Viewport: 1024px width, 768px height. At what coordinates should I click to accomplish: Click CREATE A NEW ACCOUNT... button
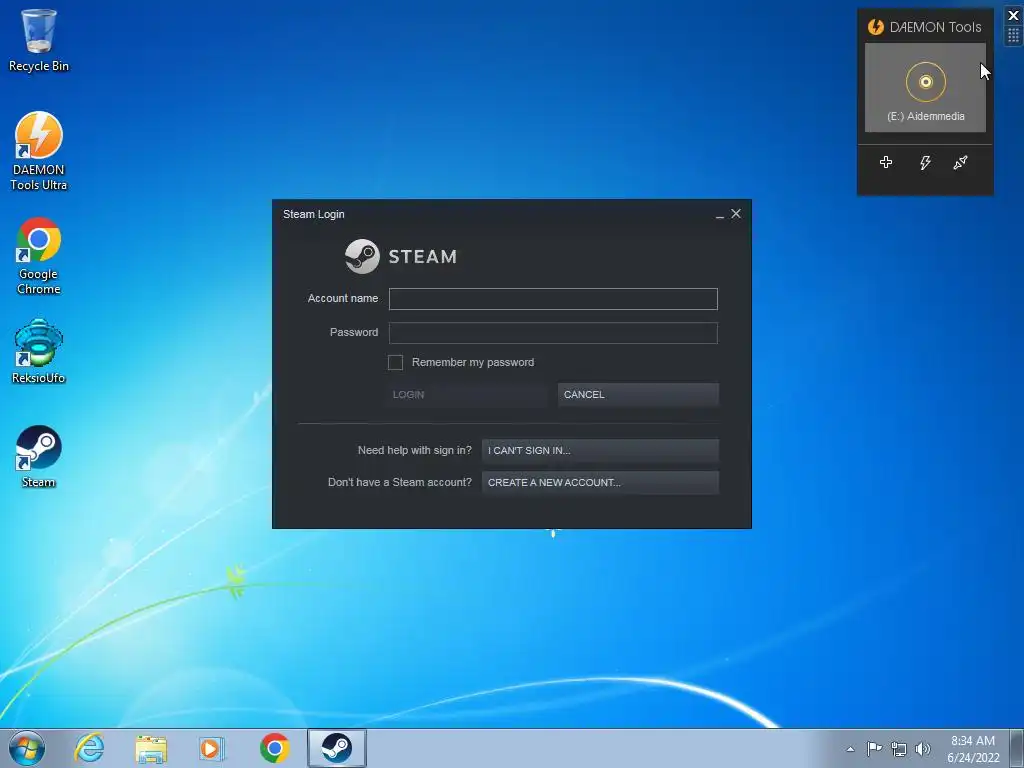coord(600,483)
